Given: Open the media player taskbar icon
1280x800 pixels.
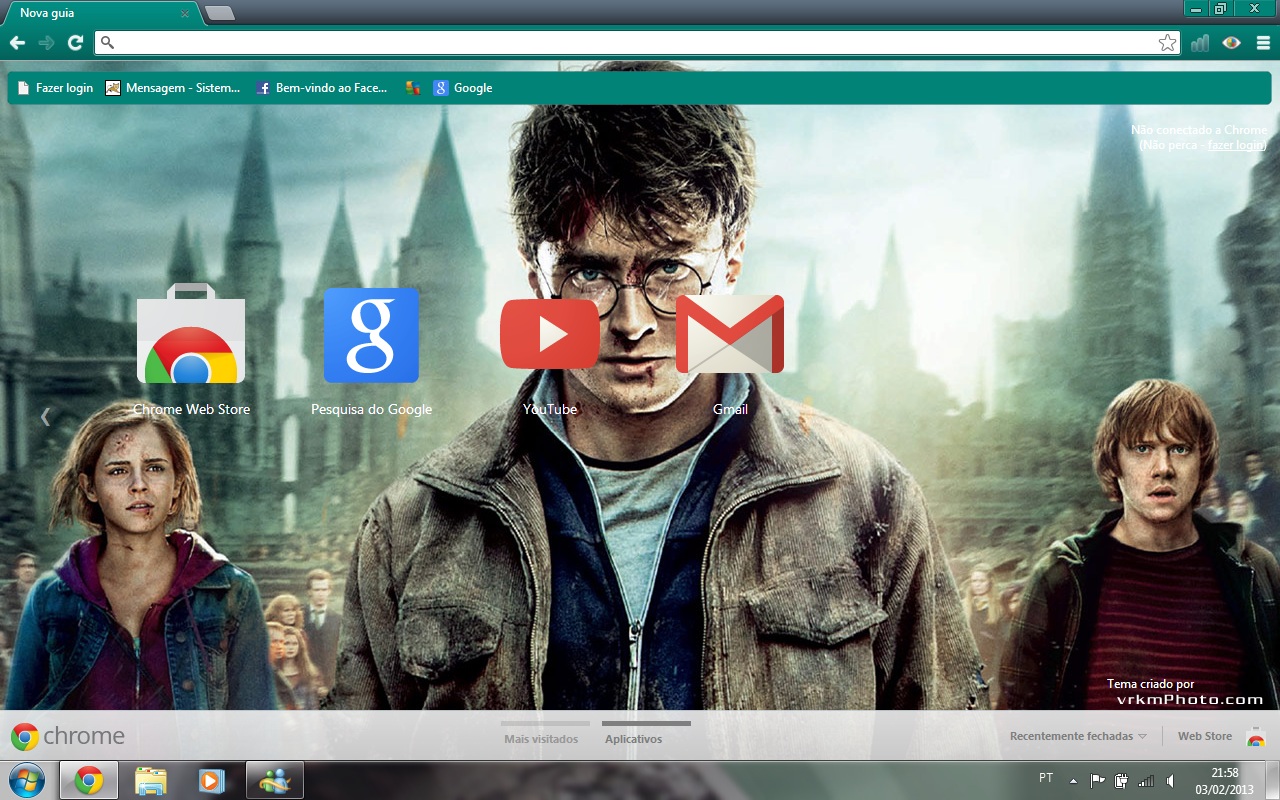Looking at the screenshot, I should (211, 780).
